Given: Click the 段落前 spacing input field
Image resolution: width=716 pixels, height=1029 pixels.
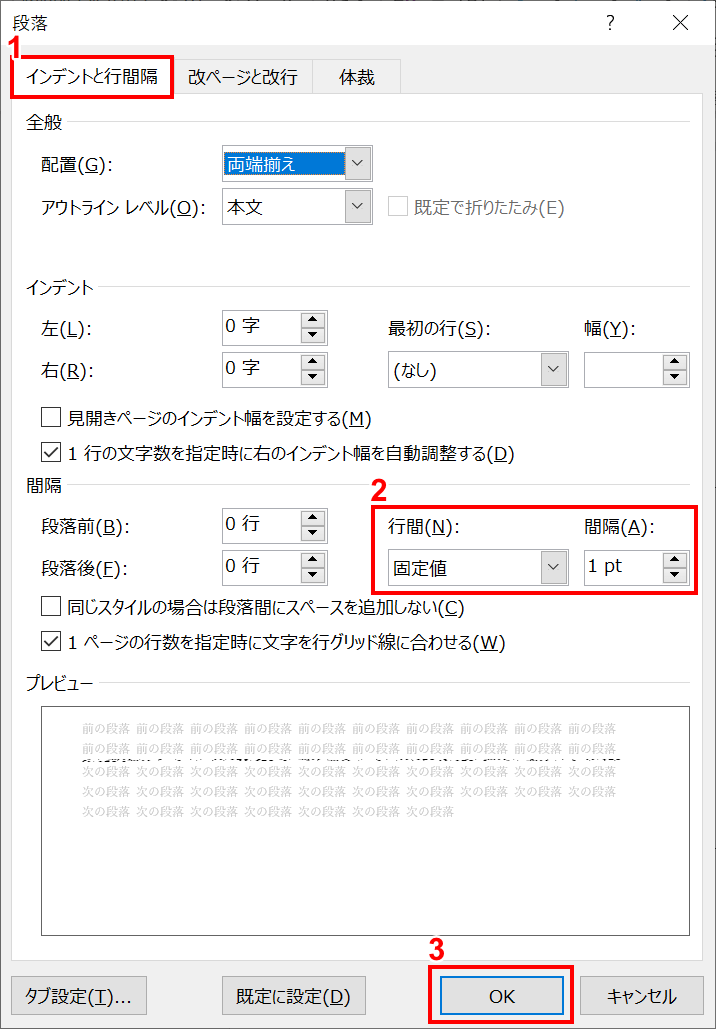Looking at the screenshot, I should [x=263, y=526].
